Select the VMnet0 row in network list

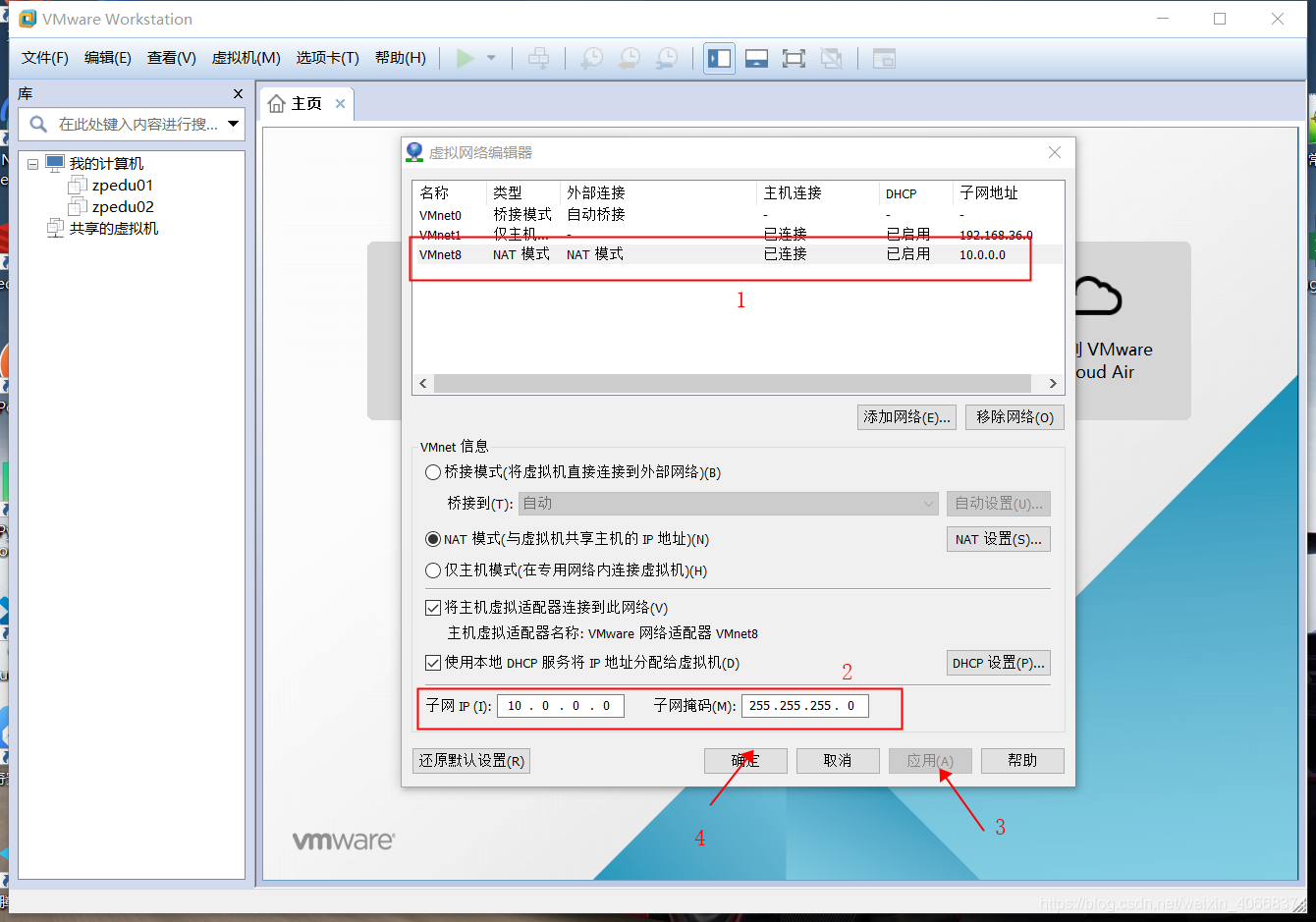coord(738,215)
